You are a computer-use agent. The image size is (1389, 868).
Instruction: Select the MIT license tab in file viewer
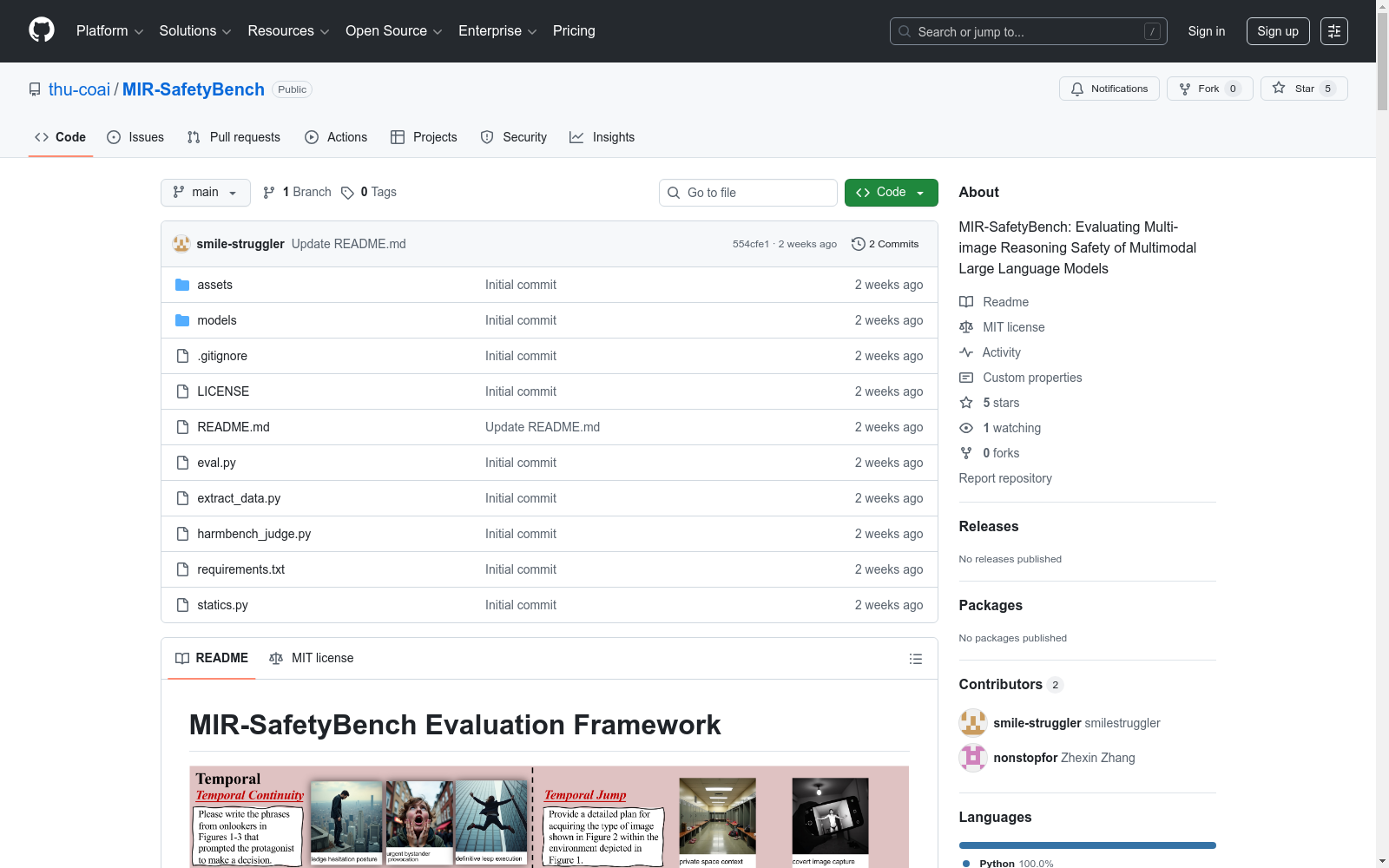(312, 659)
